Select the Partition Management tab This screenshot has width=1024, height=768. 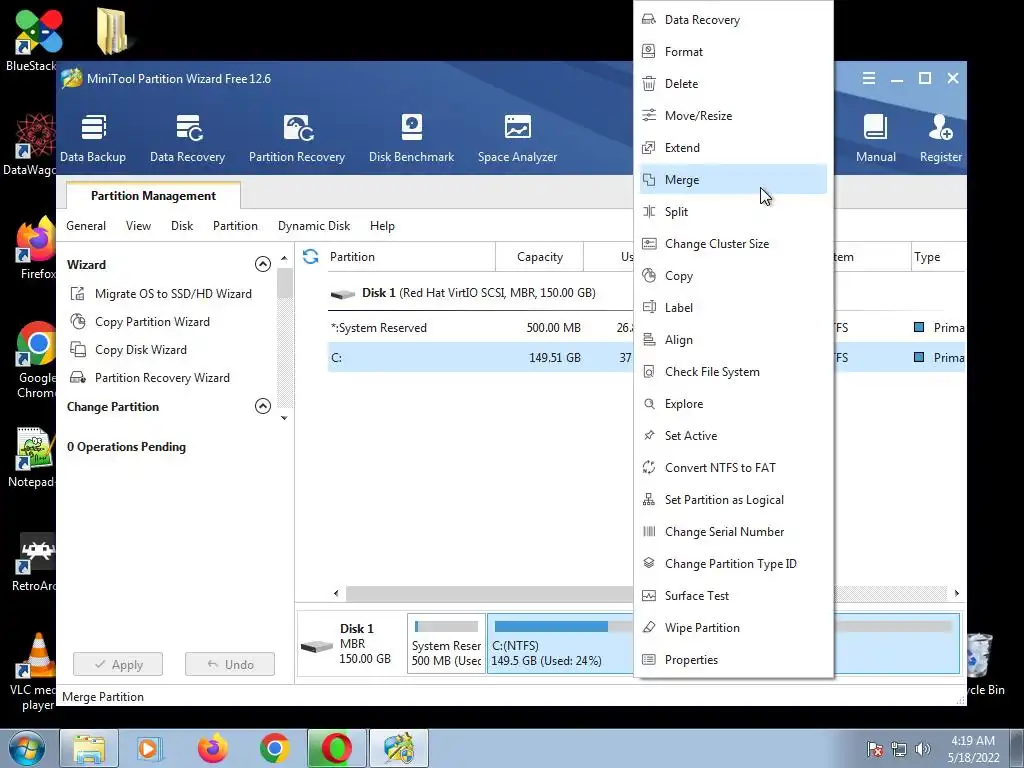[x=153, y=196]
